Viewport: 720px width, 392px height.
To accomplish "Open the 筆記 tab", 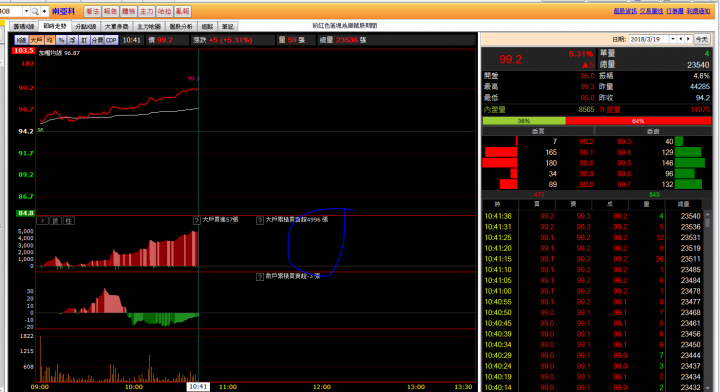I will click(x=227, y=27).
